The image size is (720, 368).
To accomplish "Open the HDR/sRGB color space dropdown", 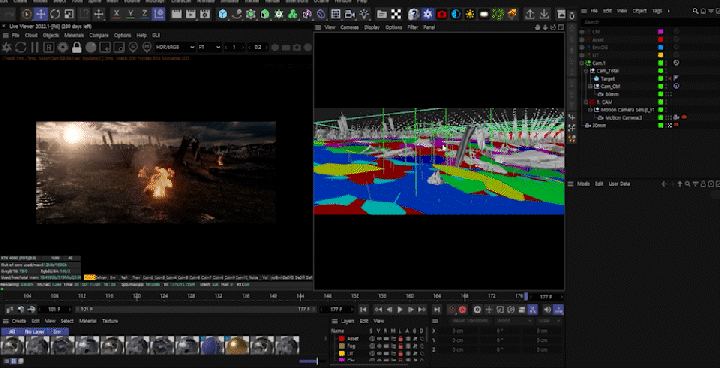I will click(175, 47).
